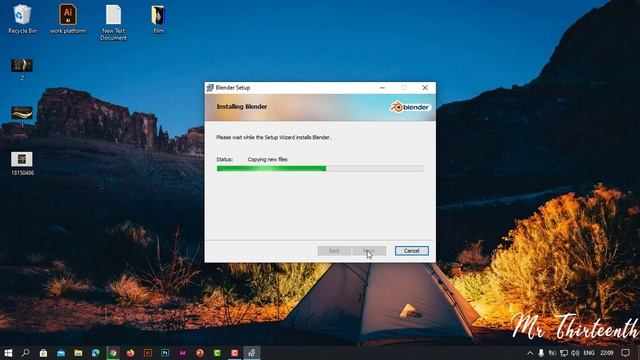Open Adobe Illustrator from the taskbar
This screenshot has width=640, height=360.
(x=148, y=353)
